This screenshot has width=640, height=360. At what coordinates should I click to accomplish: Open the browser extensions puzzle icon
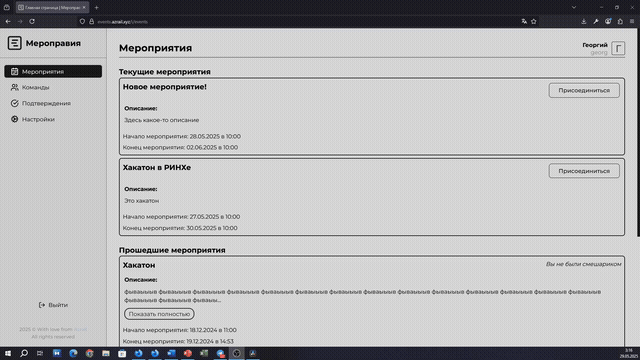click(620, 22)
